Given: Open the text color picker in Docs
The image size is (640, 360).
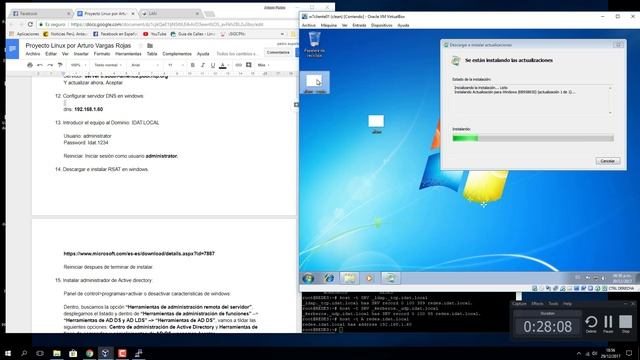Looking at the screenshot, I should coord(223,65).
